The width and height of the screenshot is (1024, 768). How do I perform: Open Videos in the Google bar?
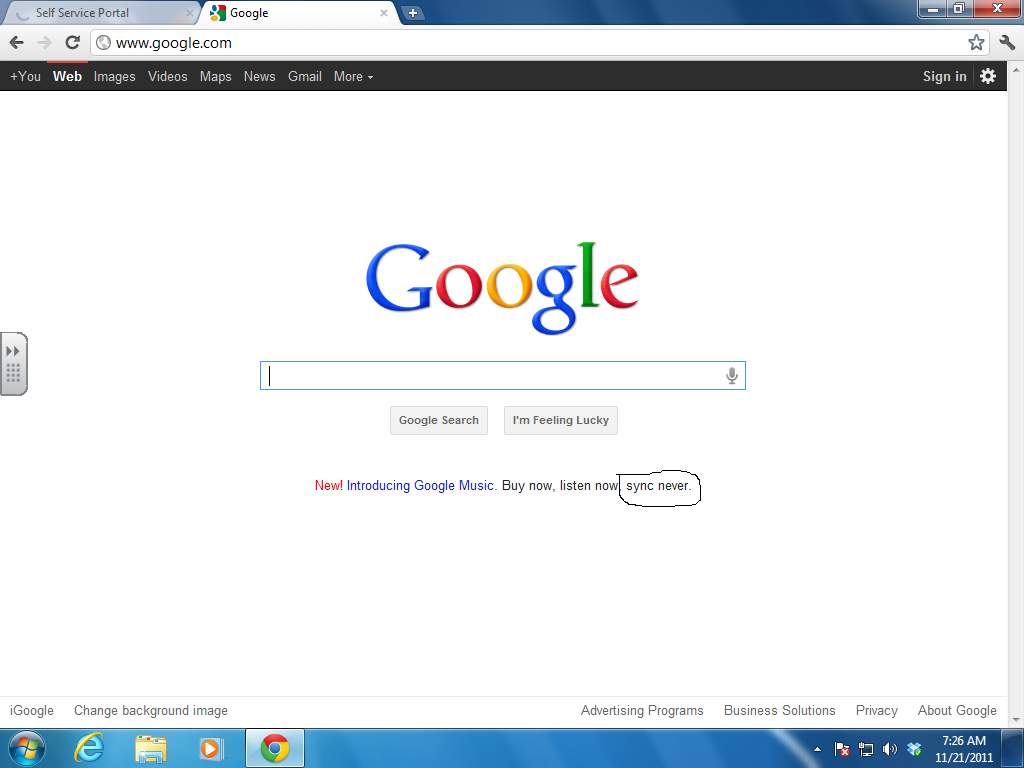[x=167, y=76]
